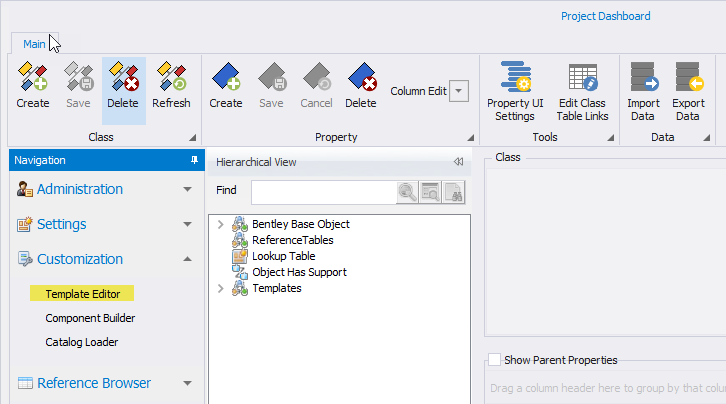The image size is (726, 404).
Task: Open the Class group dialog launcher
Action: pos(193,137)
